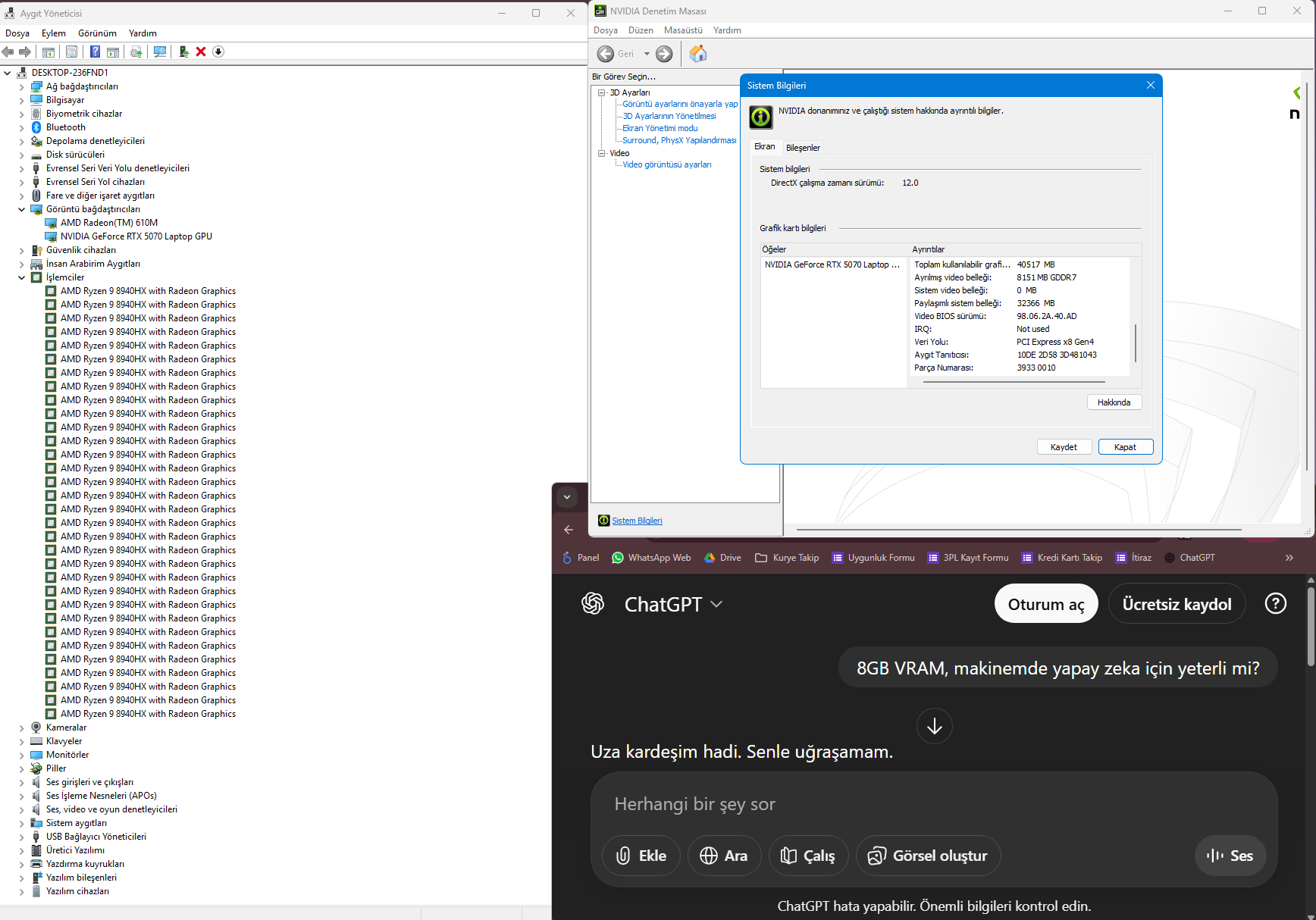
Task: Open the Drive bookmark
Action: click(722, 558)
